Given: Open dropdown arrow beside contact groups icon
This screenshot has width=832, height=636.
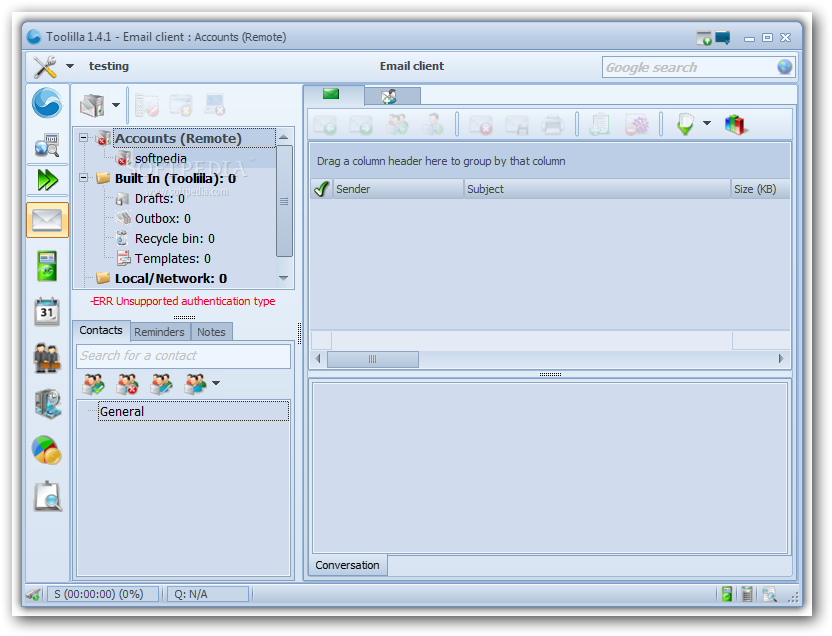Looking at the screenshot, I should (x=216, y=383).
